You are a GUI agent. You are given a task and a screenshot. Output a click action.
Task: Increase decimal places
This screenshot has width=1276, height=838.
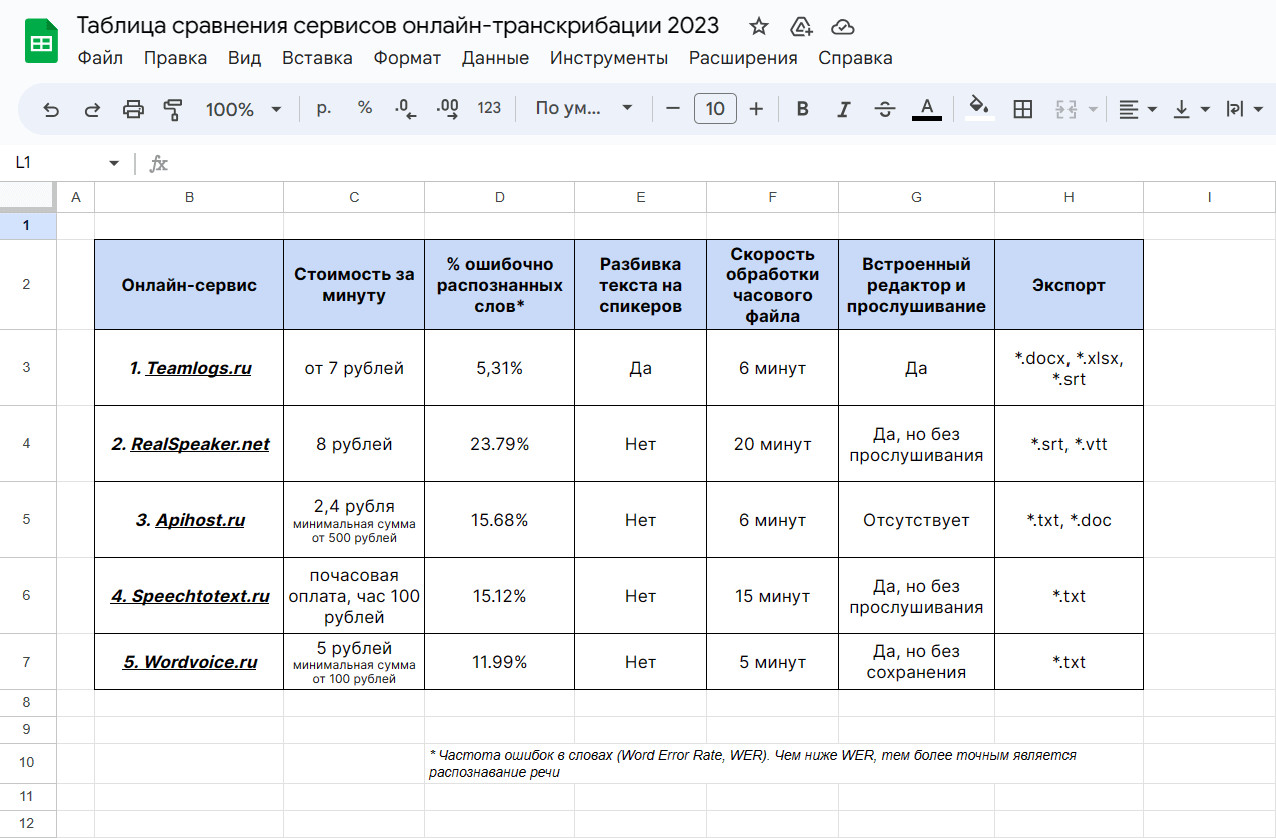pyautogui.click(x=448, y=109)
